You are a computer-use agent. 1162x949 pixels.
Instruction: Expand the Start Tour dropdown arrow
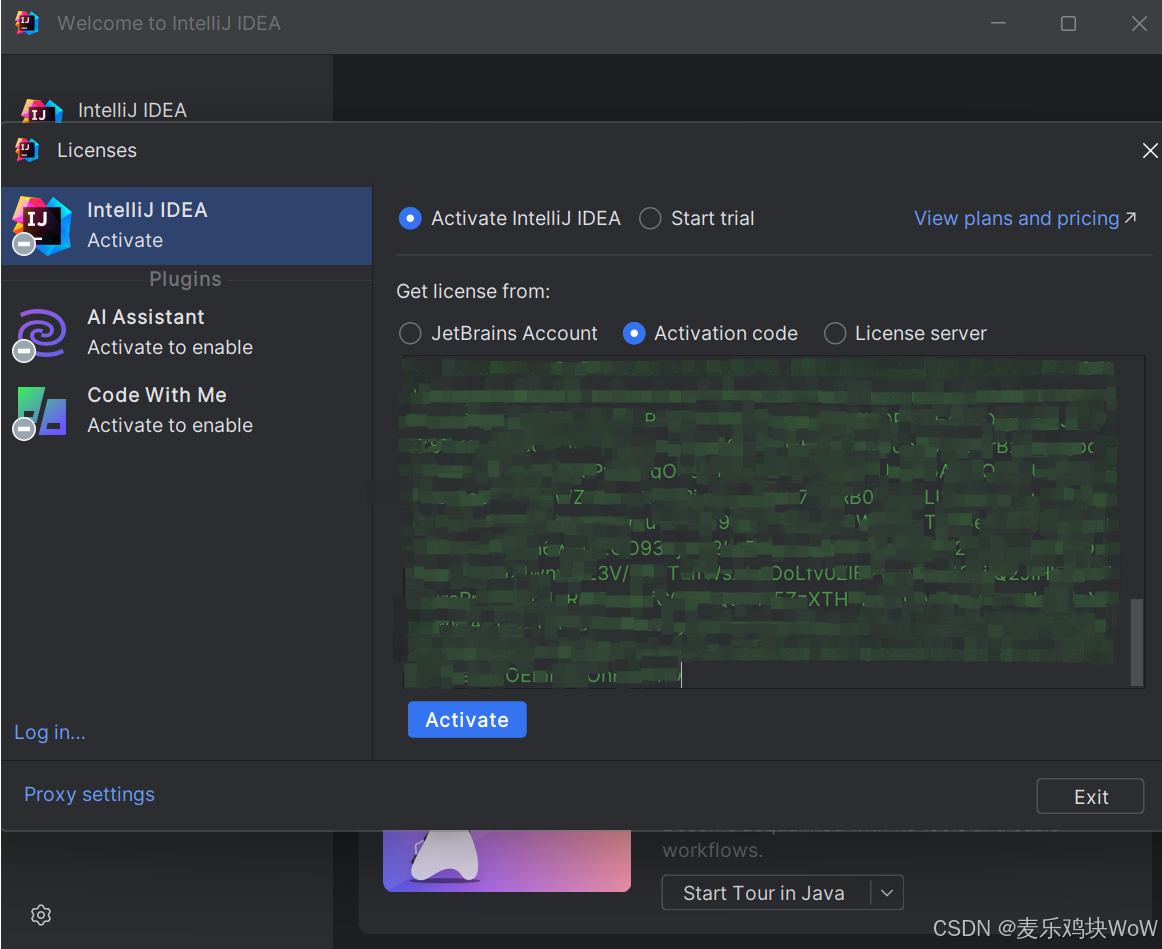click(x=887, y=893)
